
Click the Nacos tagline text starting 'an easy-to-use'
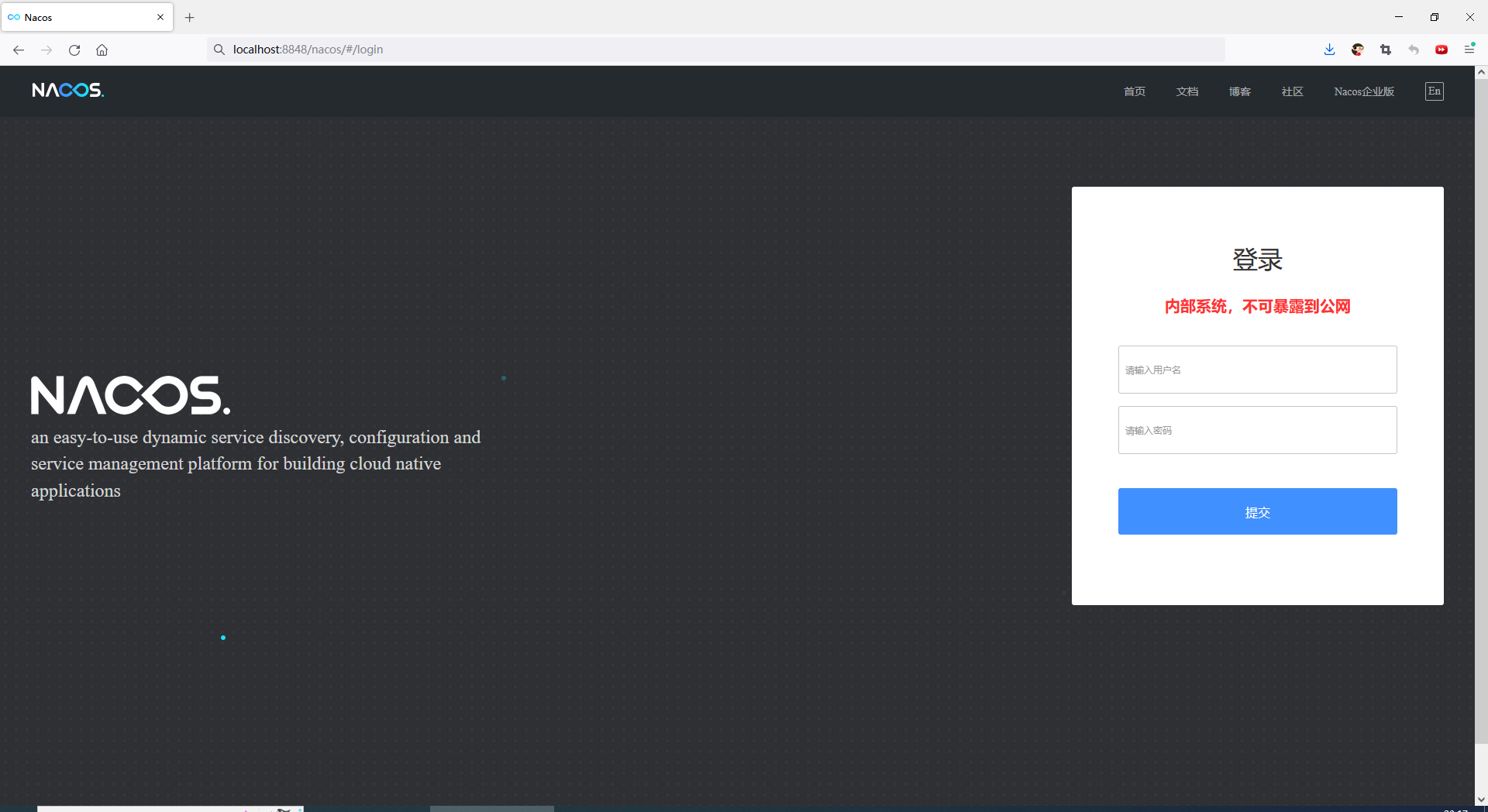click(256, 463)
